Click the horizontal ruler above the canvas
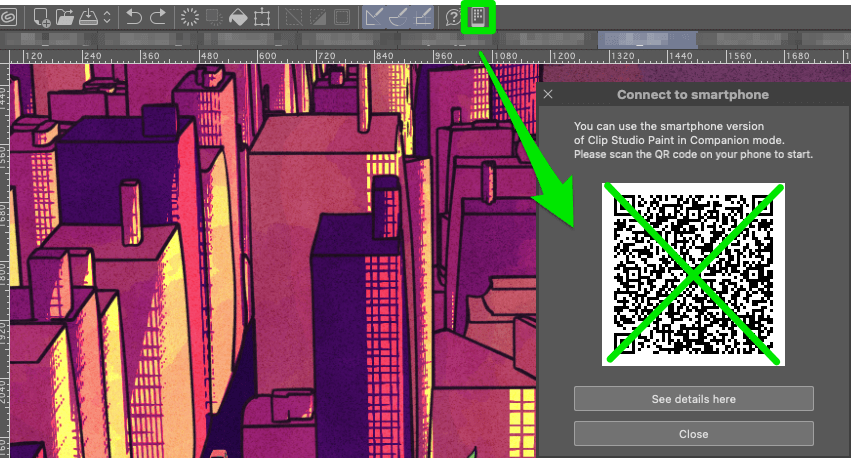This screenshot has width=851, height=458. point(430,56)
